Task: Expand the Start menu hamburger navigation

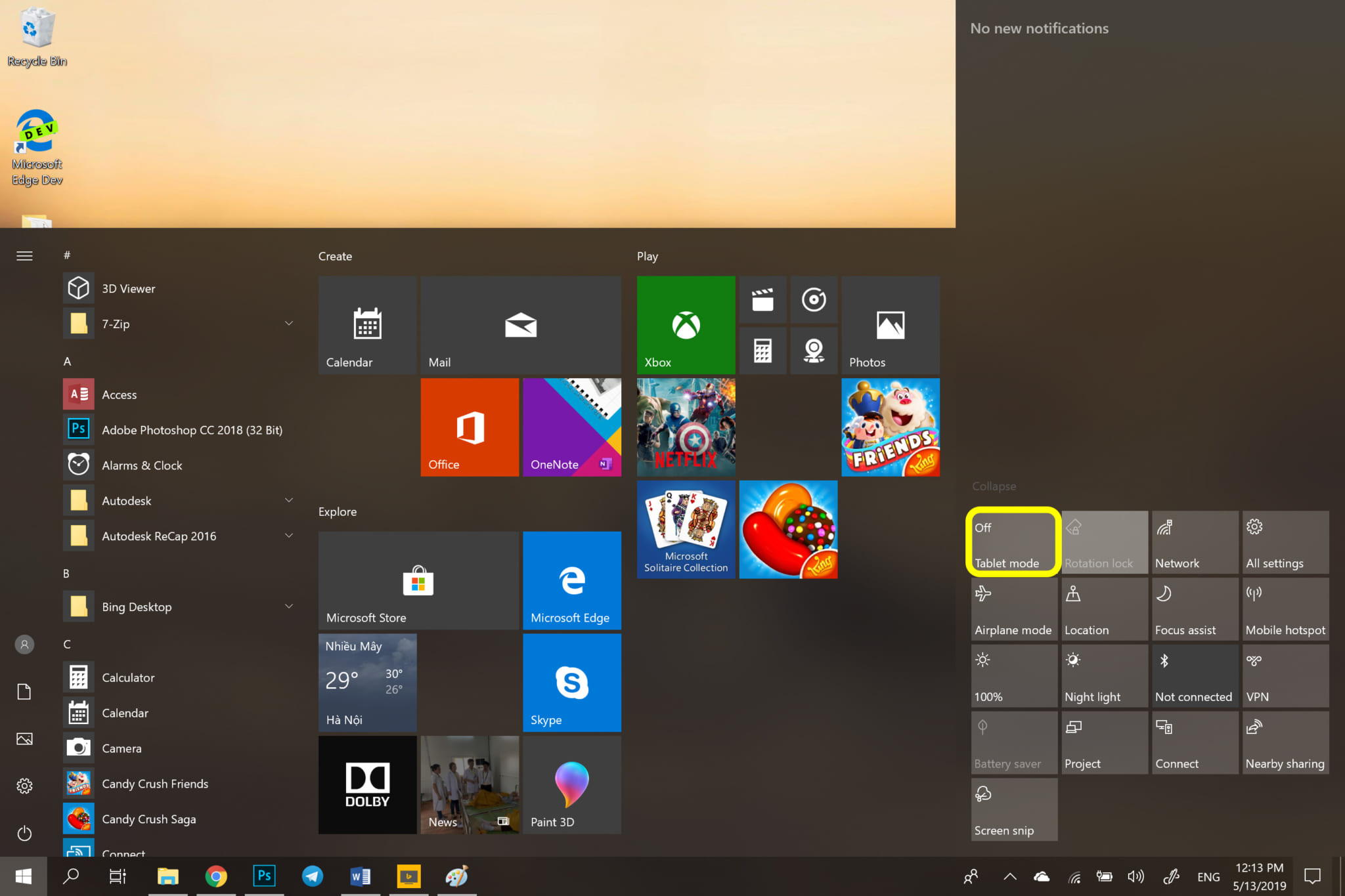Action: click(x=24, y=256)
